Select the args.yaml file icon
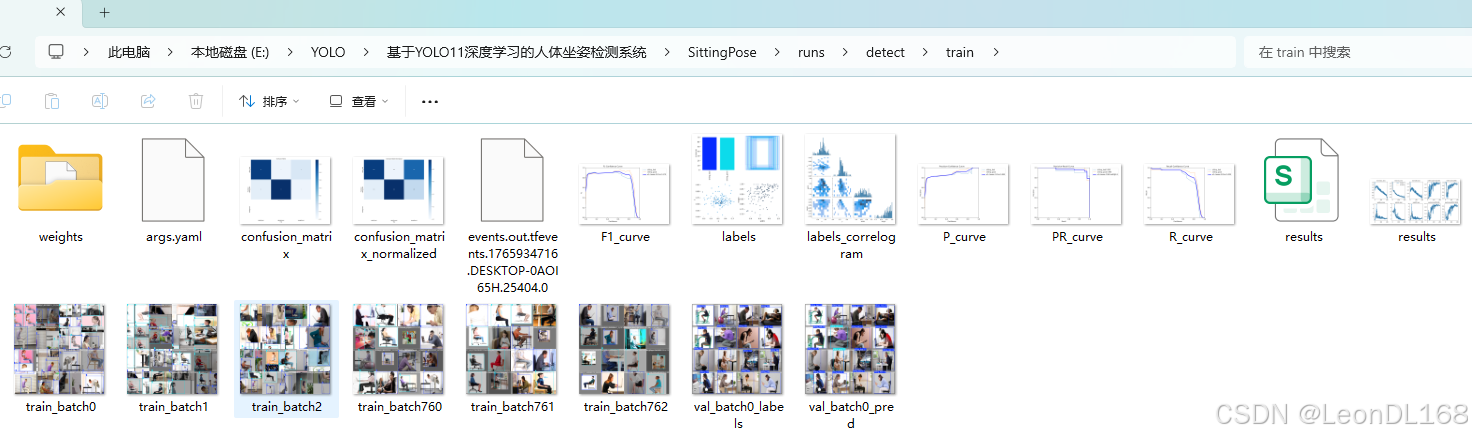This screenshot has width=1472, height=440. point(173,180)
